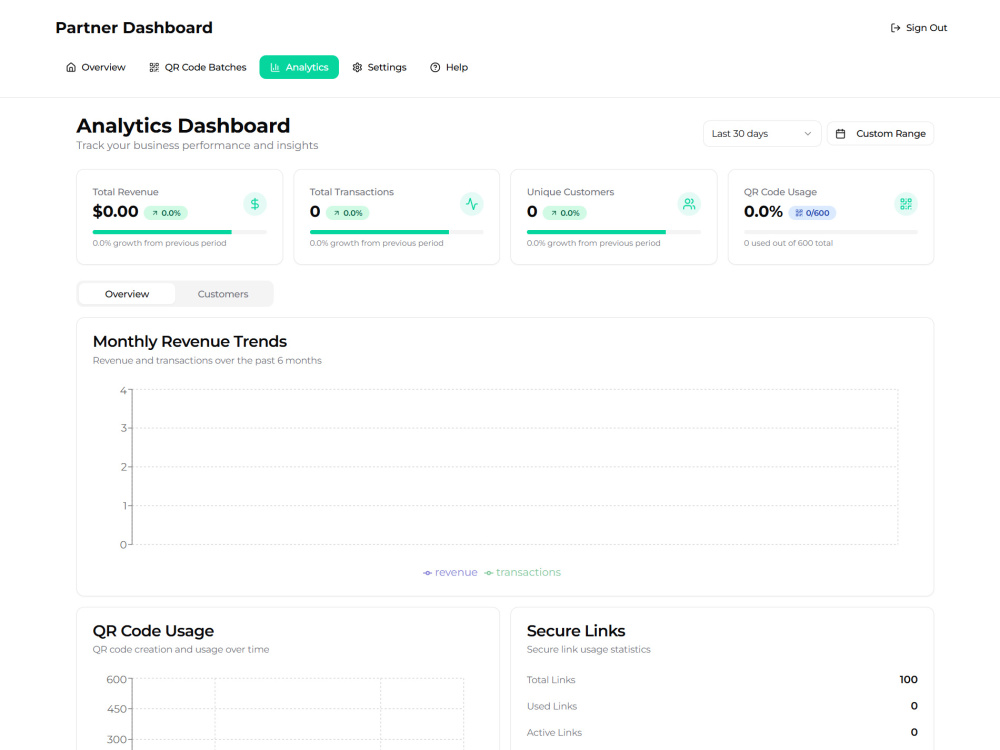This screenshot has height=750, width=1000.
Task: Open the Last 30 days period dropdown
Action: 762,134
